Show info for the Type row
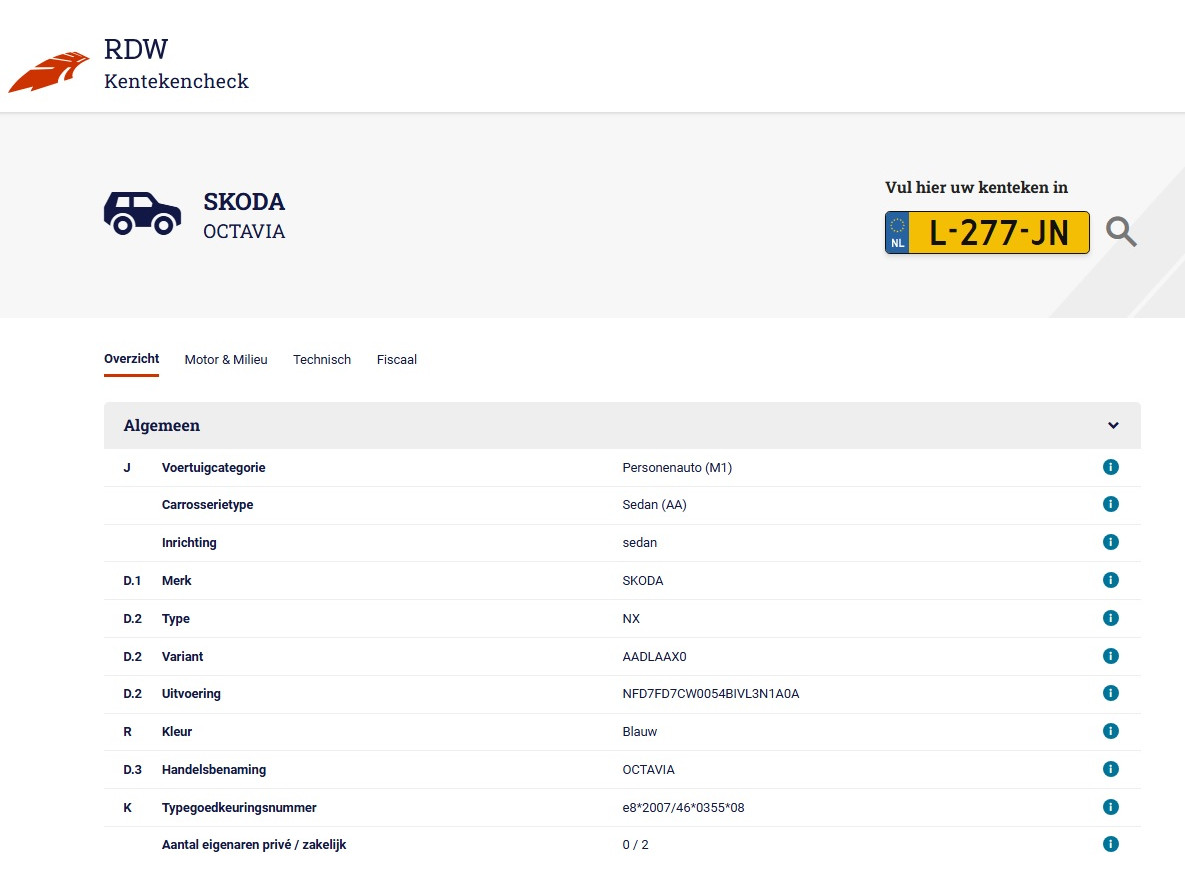The height and width of the screenshot is (888, 1185). coord(1110,618)
